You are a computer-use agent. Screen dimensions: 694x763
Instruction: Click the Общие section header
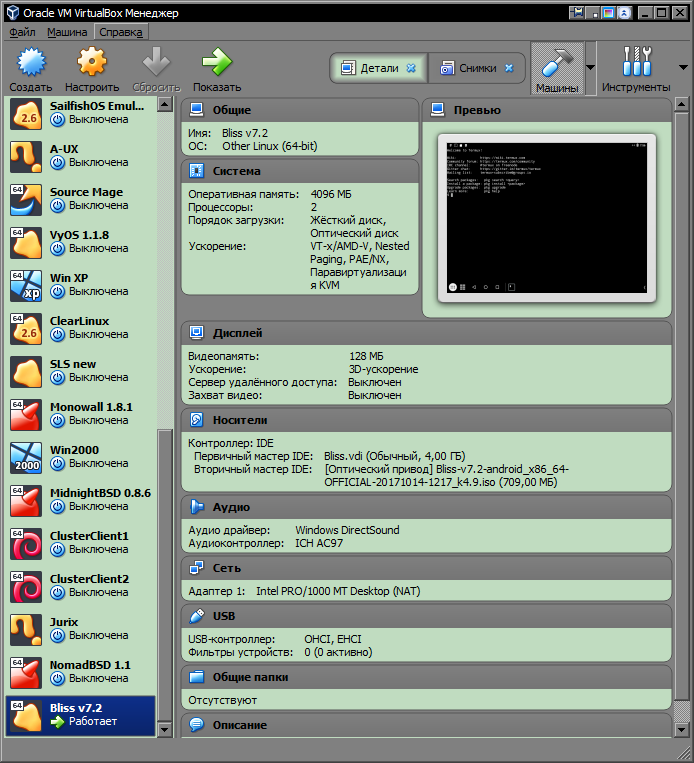click(x=300, y=110)
